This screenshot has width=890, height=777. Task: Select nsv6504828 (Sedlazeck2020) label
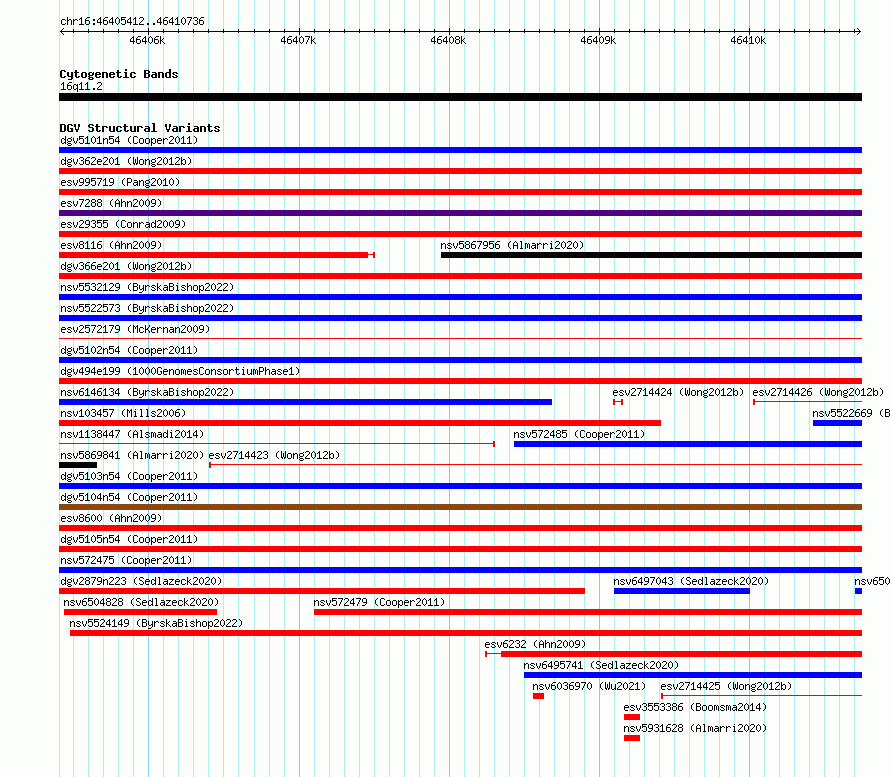tap(141, 602)
